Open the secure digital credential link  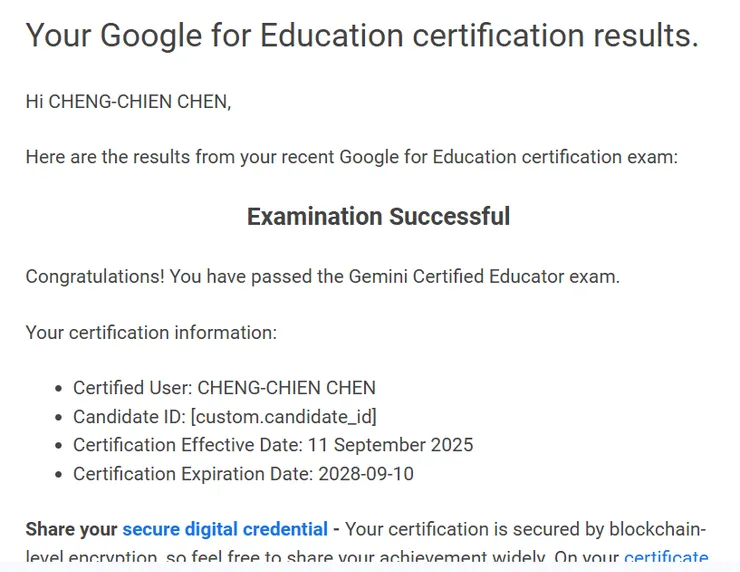coord(225,529)
